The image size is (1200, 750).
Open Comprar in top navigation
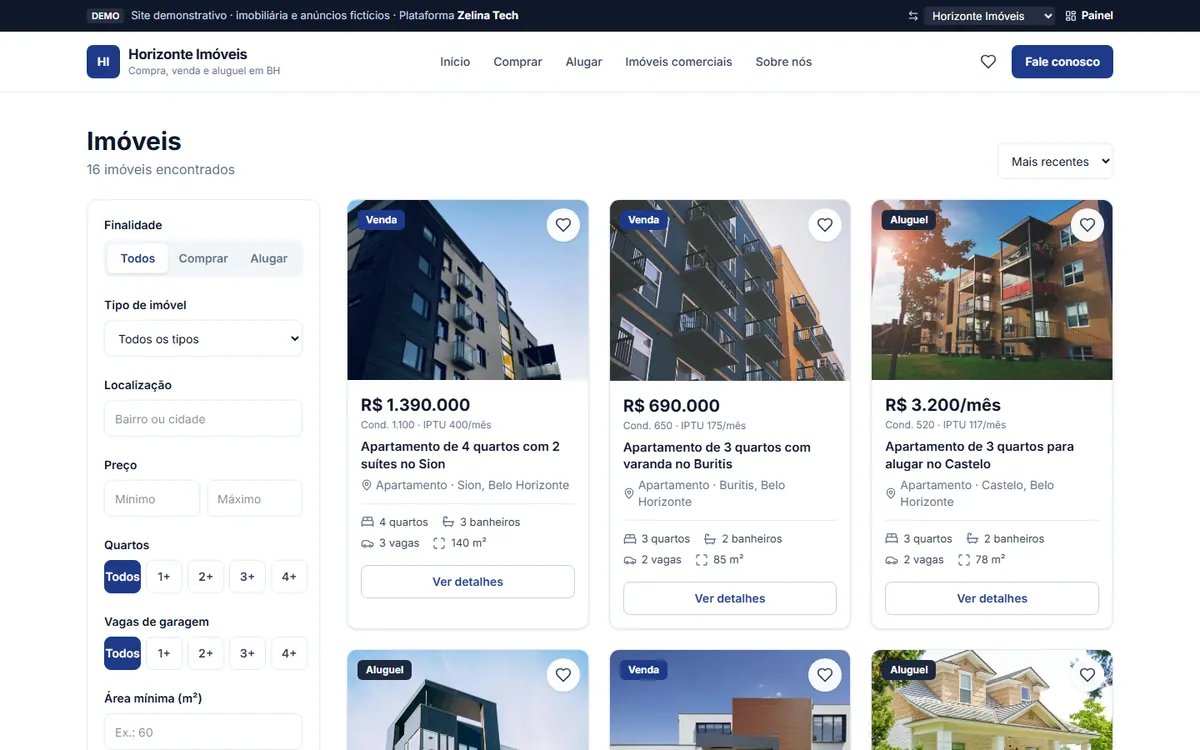coord(518,62)
